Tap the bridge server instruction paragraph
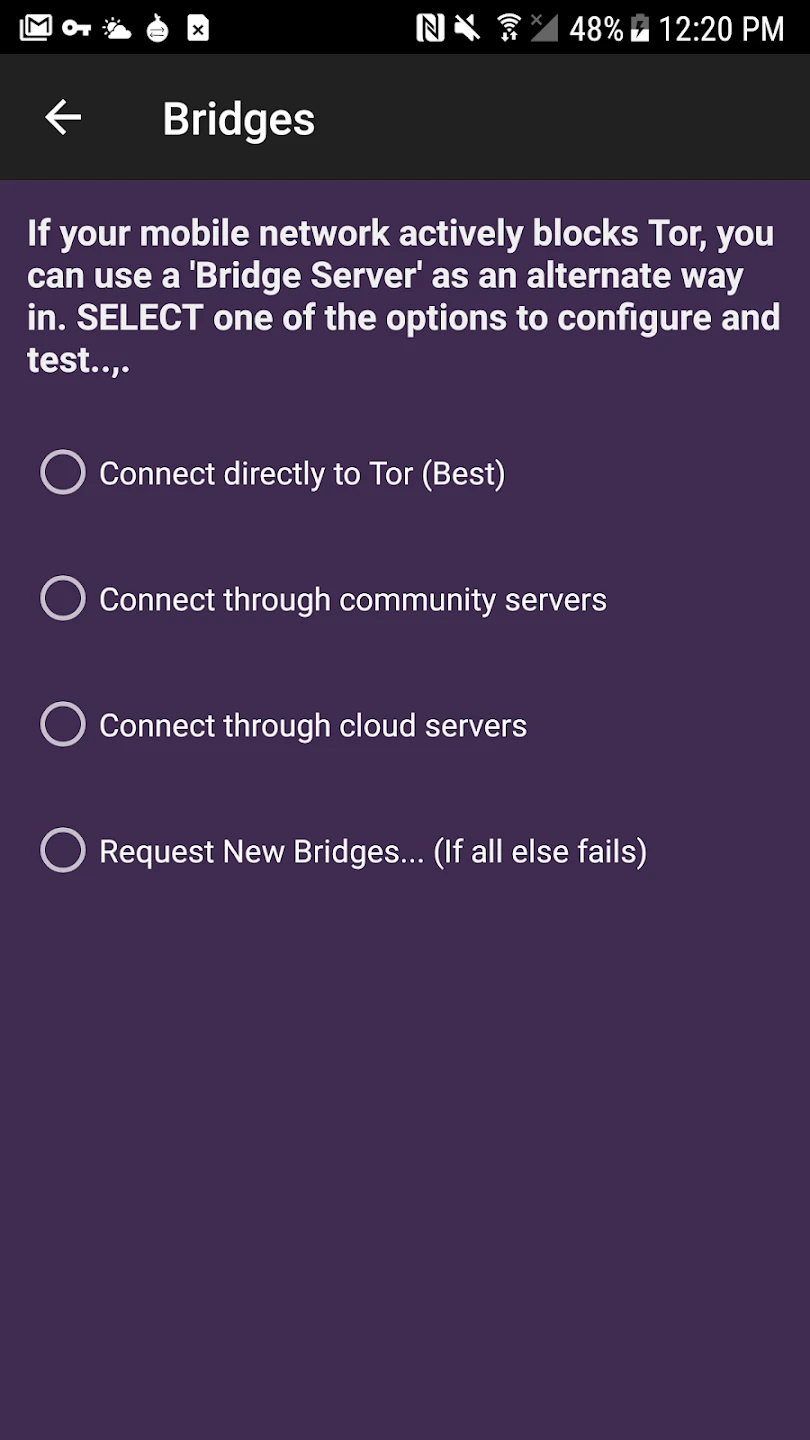The width and height of the screenshot is (810, 1440). (x=404, y=296)
